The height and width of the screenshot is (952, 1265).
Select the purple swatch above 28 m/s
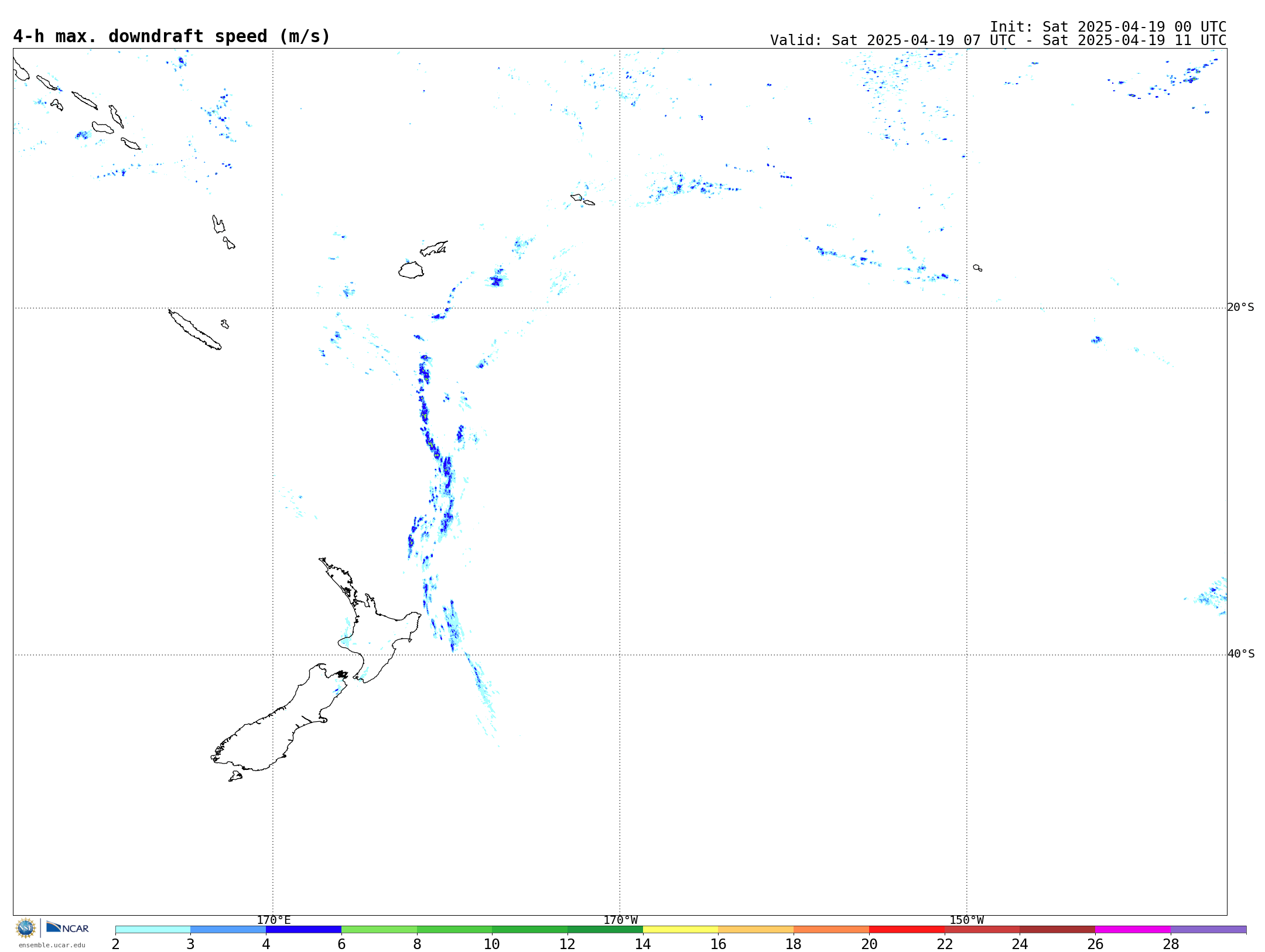coord(1208,929)
